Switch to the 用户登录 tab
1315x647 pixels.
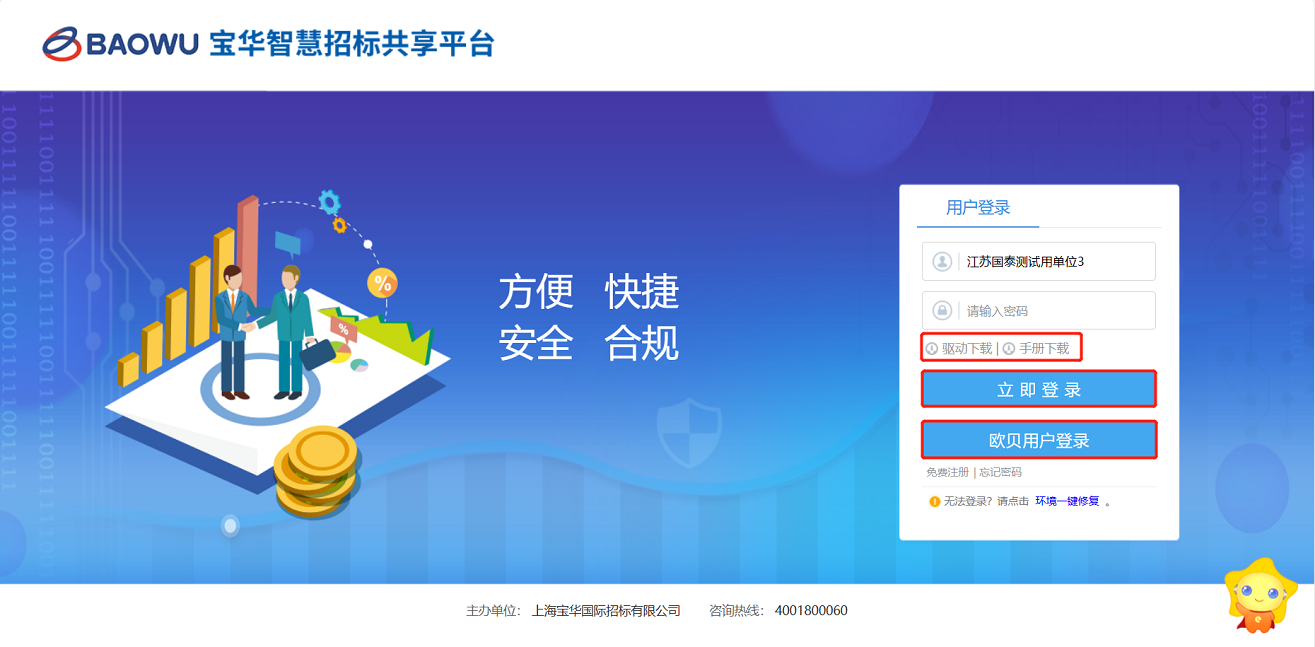(978, 208)
